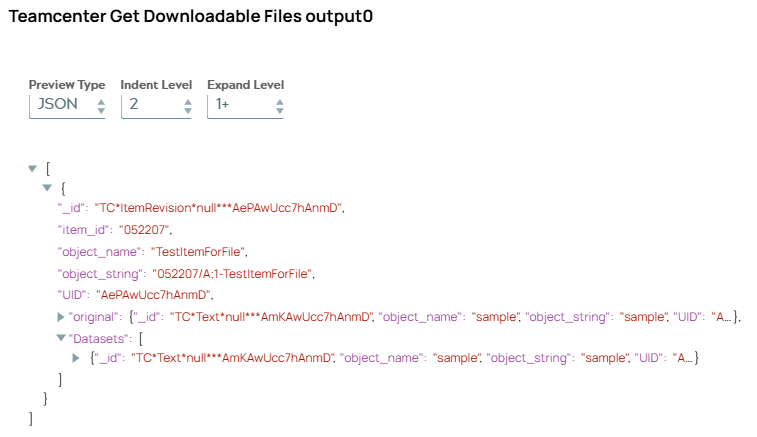757x437 pixels.
Task: Click the "_id" key in first object
Action: point(73,208)
